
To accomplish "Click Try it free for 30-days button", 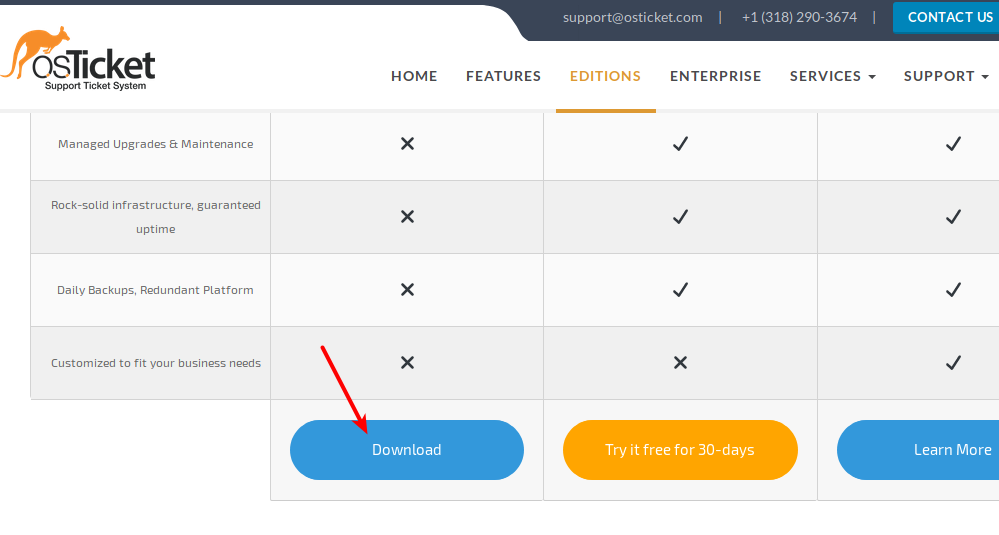I will (680, 450).
